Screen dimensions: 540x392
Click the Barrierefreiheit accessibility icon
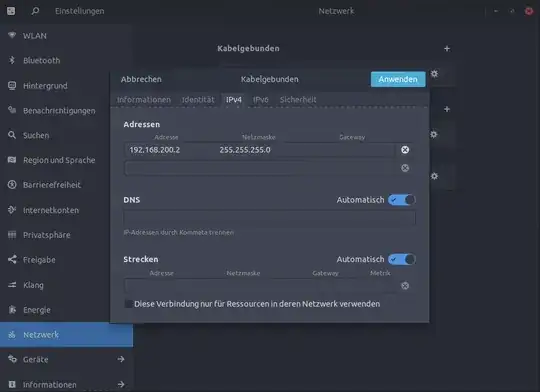(x=12, y=185)
